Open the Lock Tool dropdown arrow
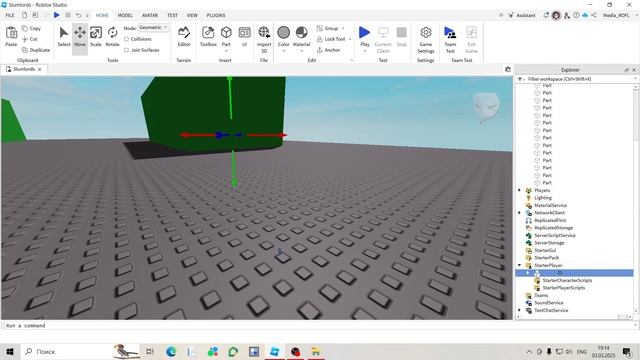Screen dimensions: 640x360 (x=350, y=39)
